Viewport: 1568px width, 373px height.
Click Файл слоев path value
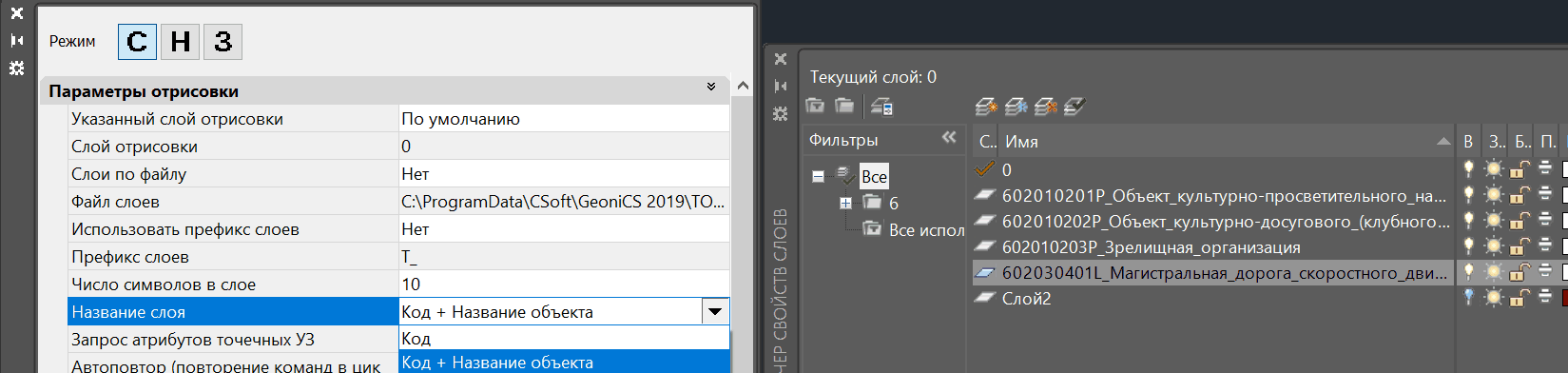click(563, 202)
